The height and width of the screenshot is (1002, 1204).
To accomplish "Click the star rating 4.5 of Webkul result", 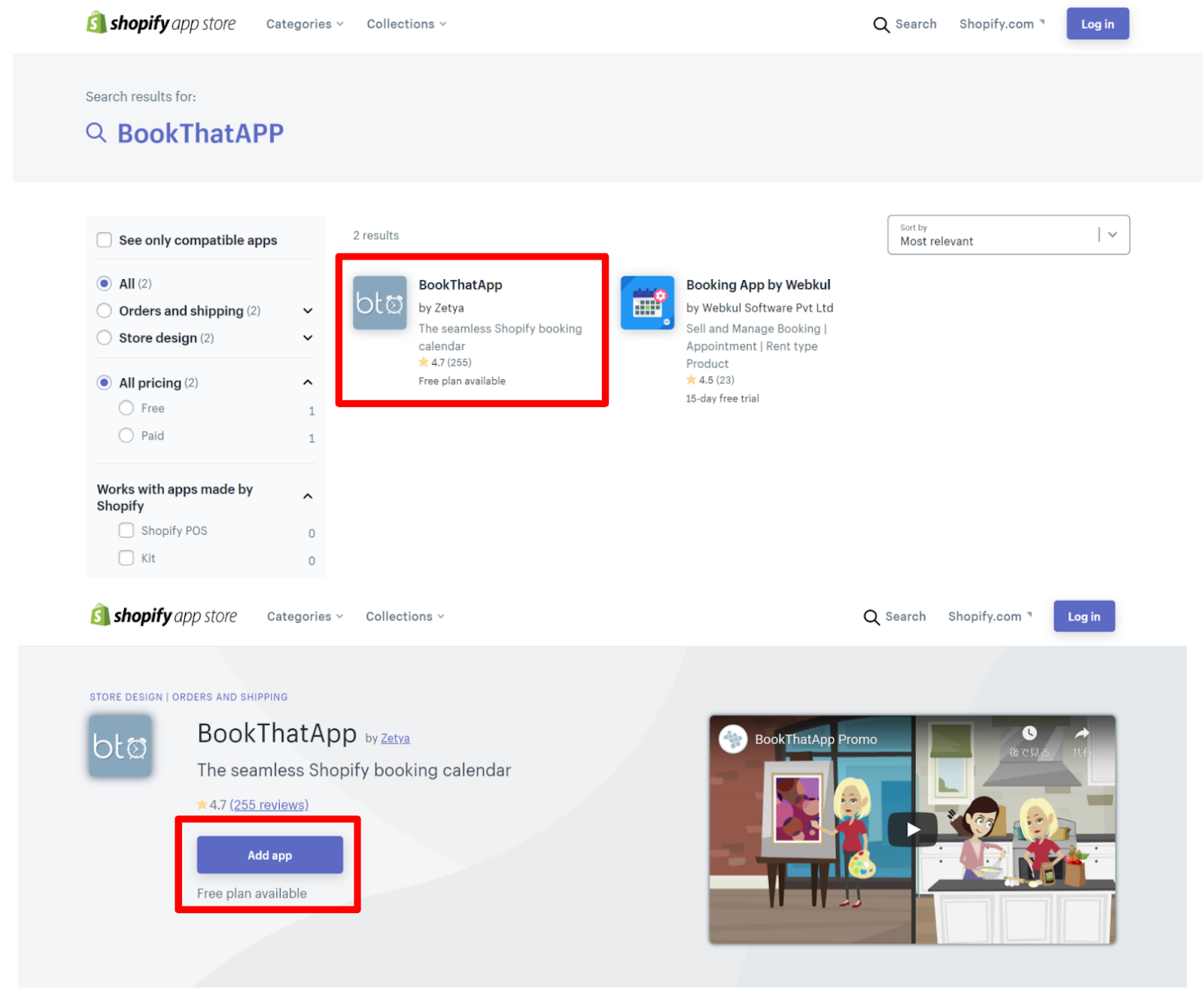I will point(710,380).
